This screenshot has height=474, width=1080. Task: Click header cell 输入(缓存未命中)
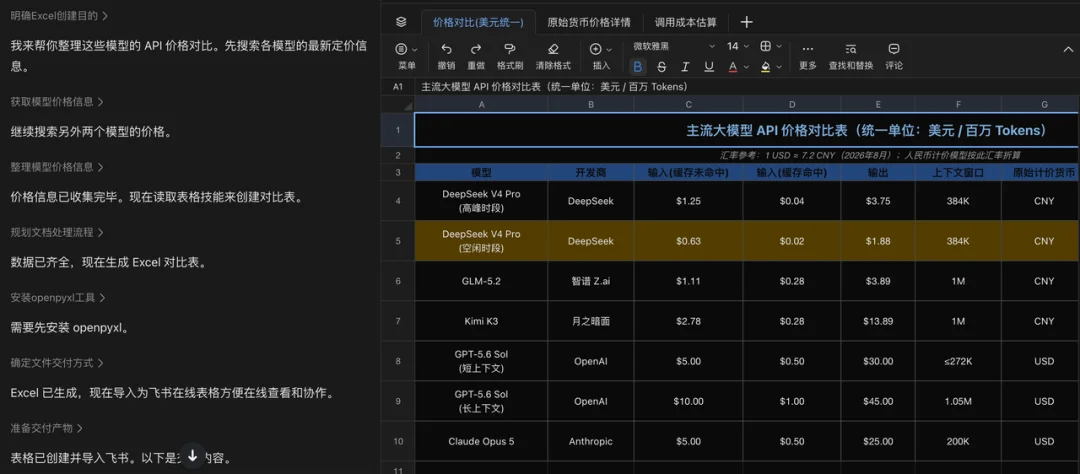tap(688, 172)
